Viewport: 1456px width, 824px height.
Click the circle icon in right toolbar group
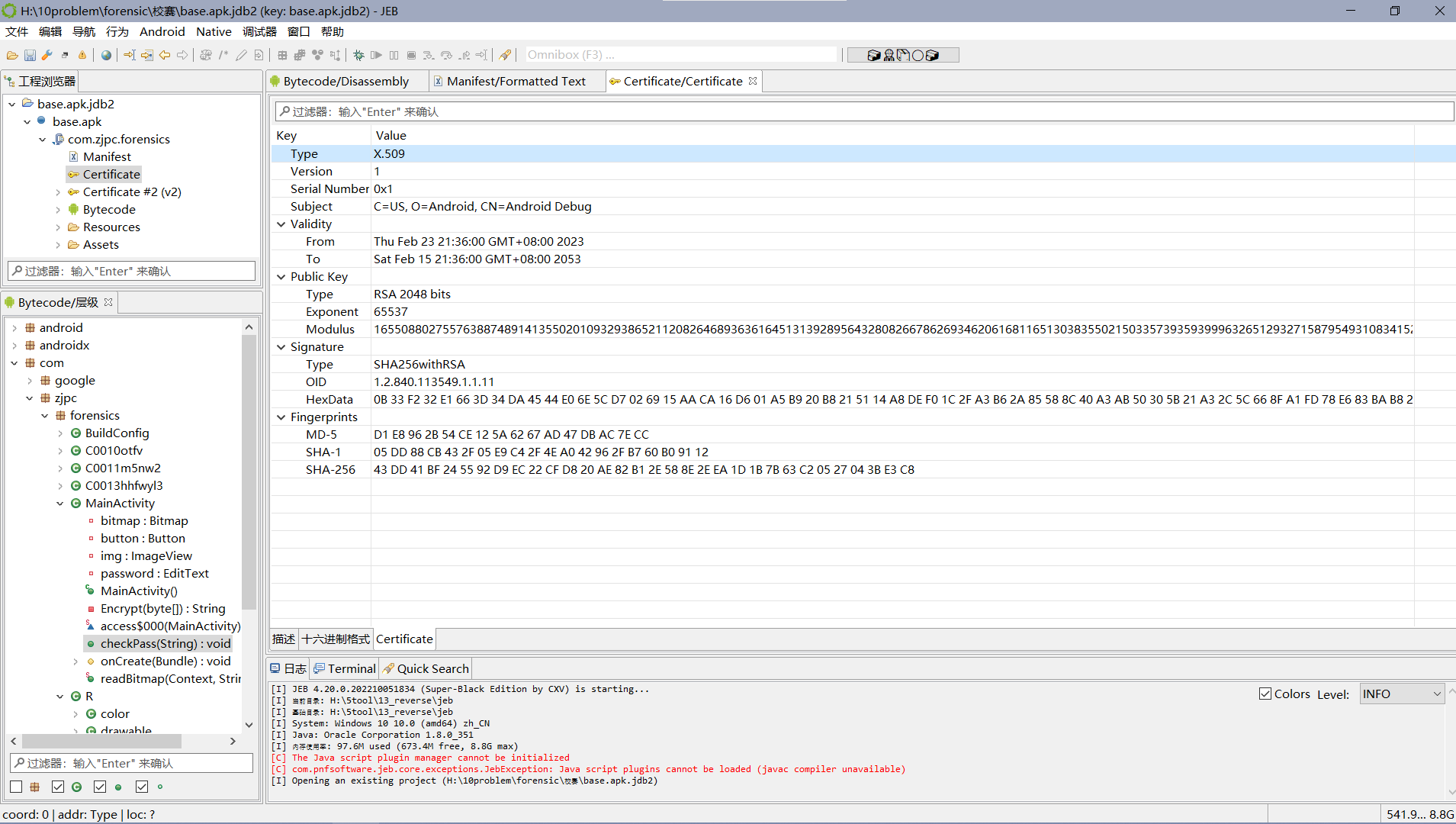[918, 55]
